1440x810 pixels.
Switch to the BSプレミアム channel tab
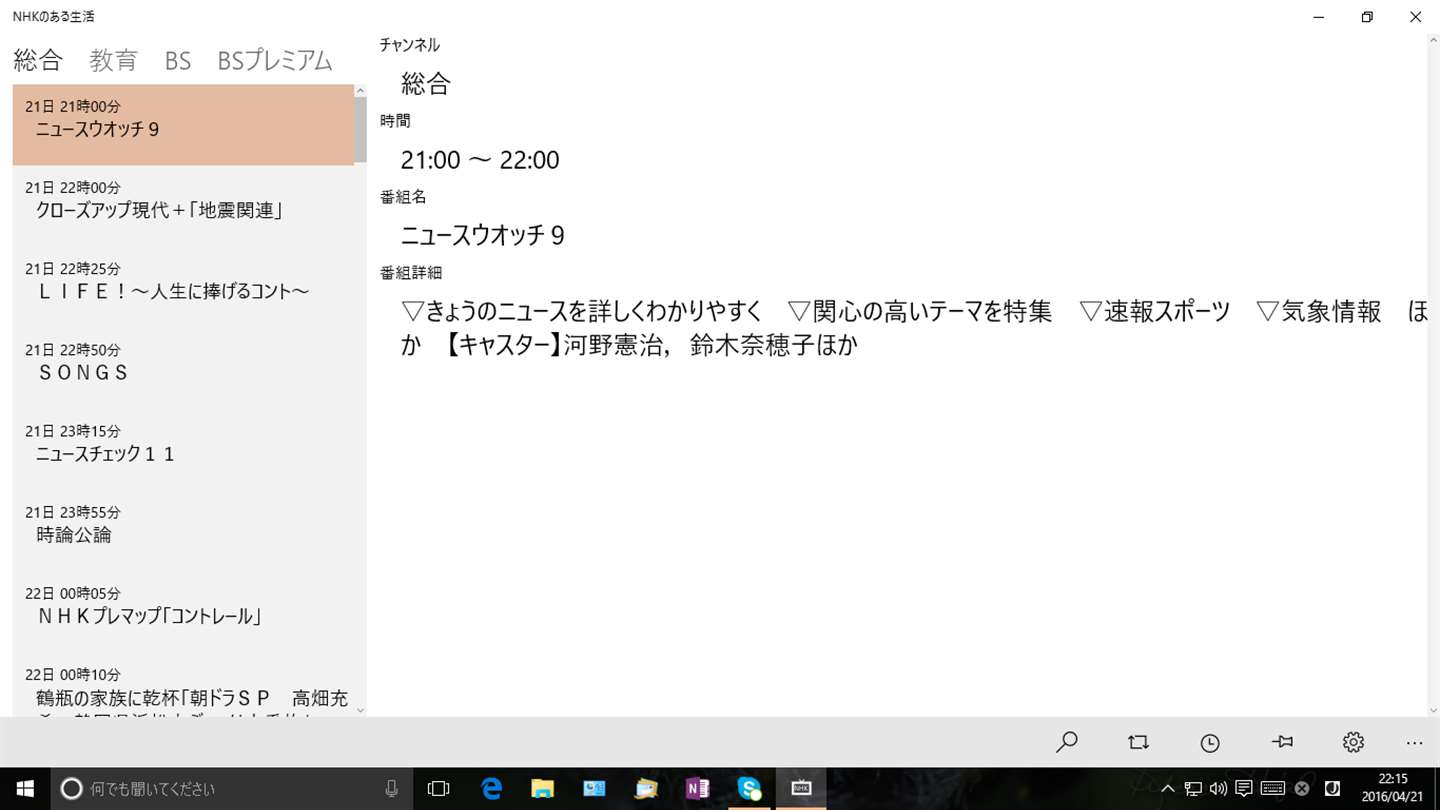click(x=275, y=60)
